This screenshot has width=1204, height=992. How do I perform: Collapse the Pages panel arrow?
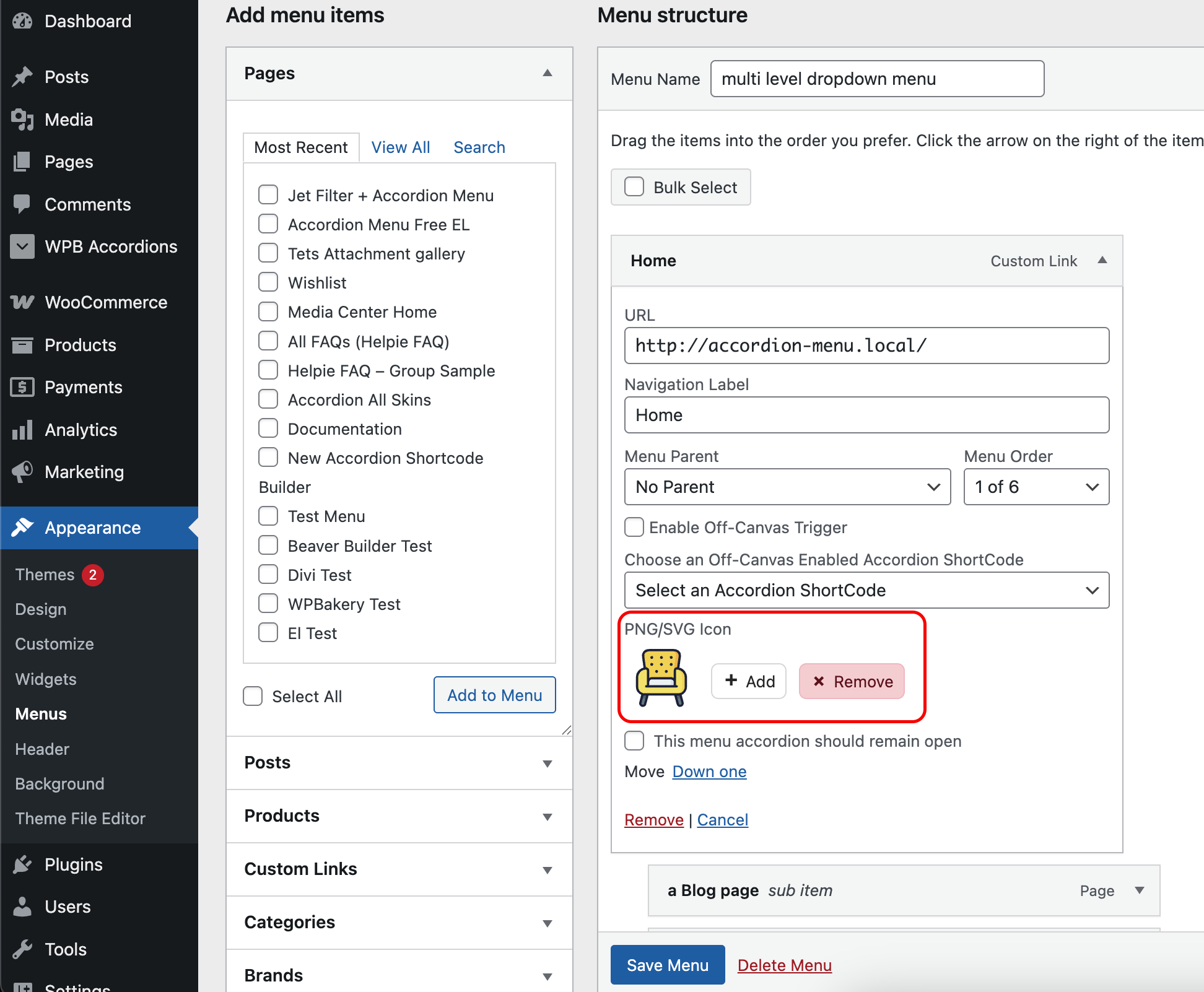click(547, 73)
